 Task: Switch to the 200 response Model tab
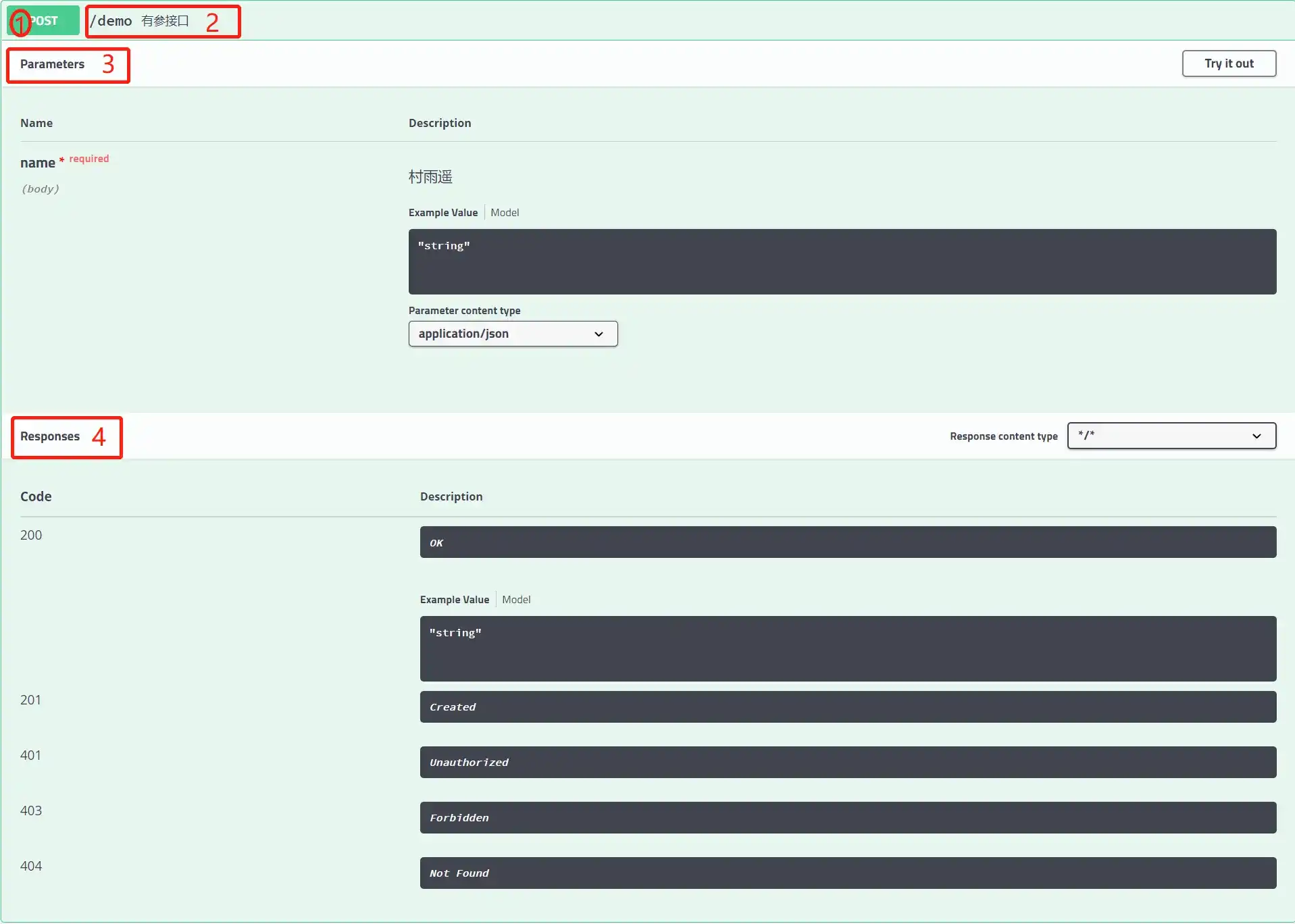pyautogui.click(x=516, y=600)
